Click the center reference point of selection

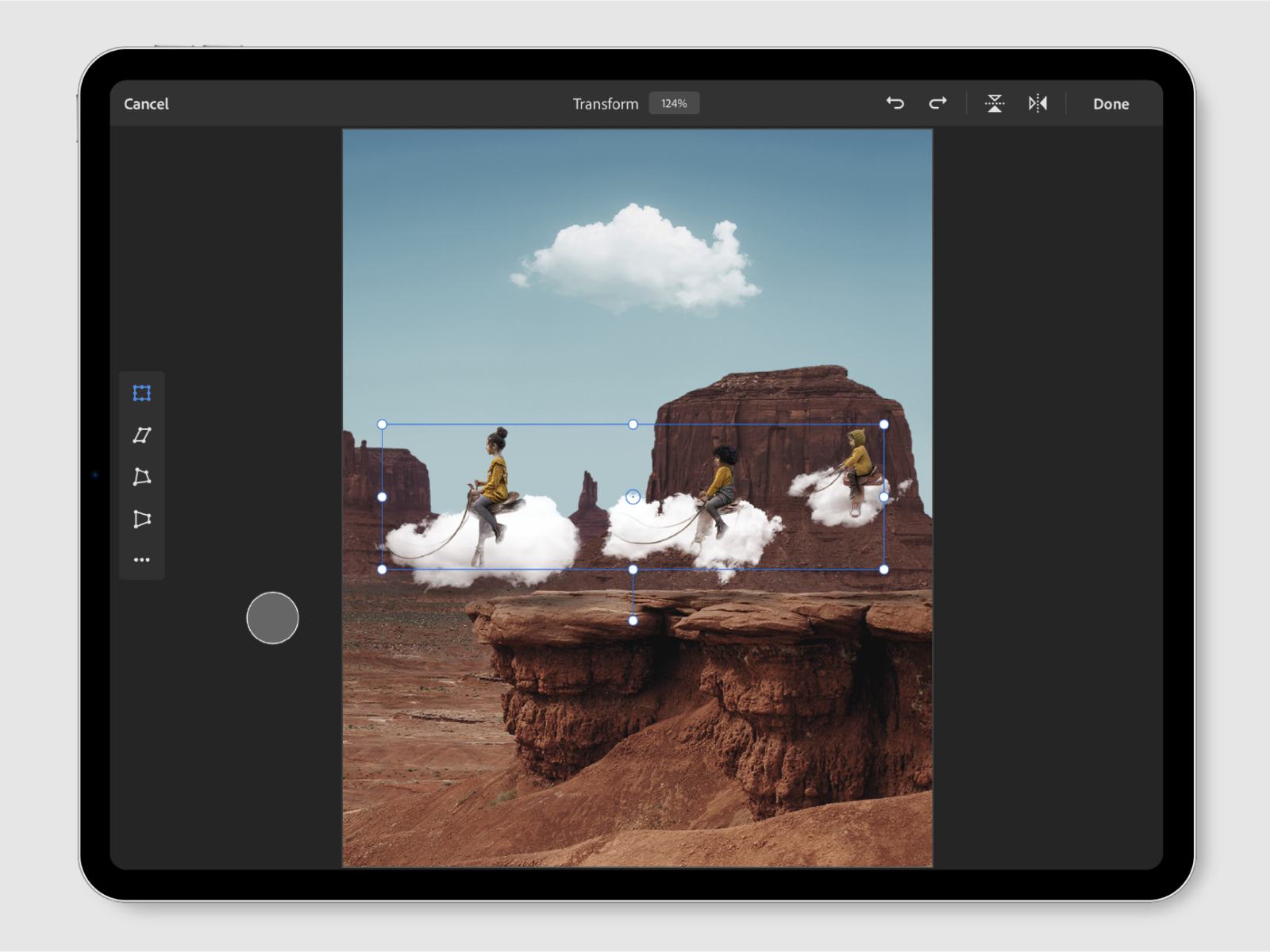633,497
